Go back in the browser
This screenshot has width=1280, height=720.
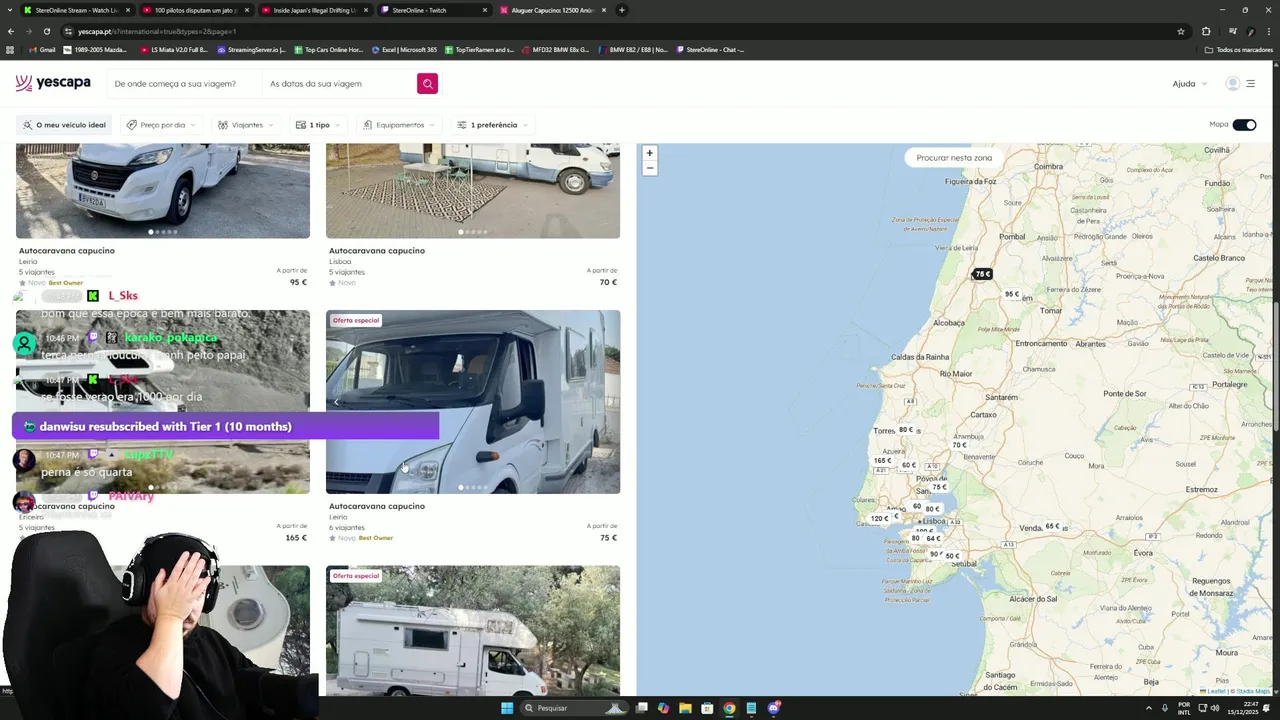click(11, 31)
